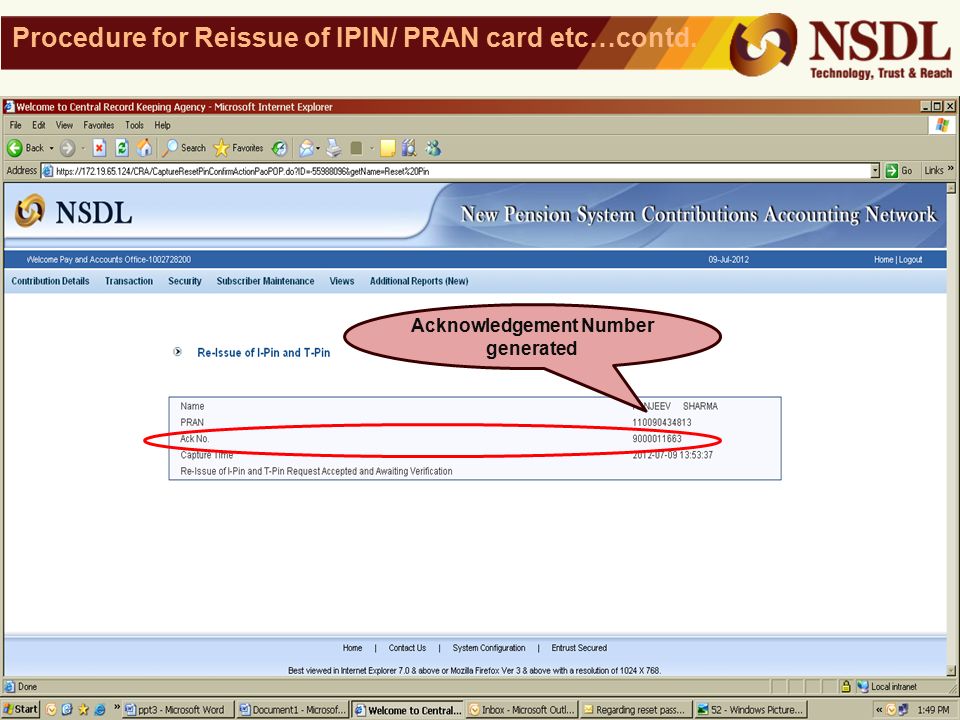Switch to Inbox - Microsoft Outlook taskbar button
Image resolution: width=960 pixels, height=720 pixels.
pos(522,710)
